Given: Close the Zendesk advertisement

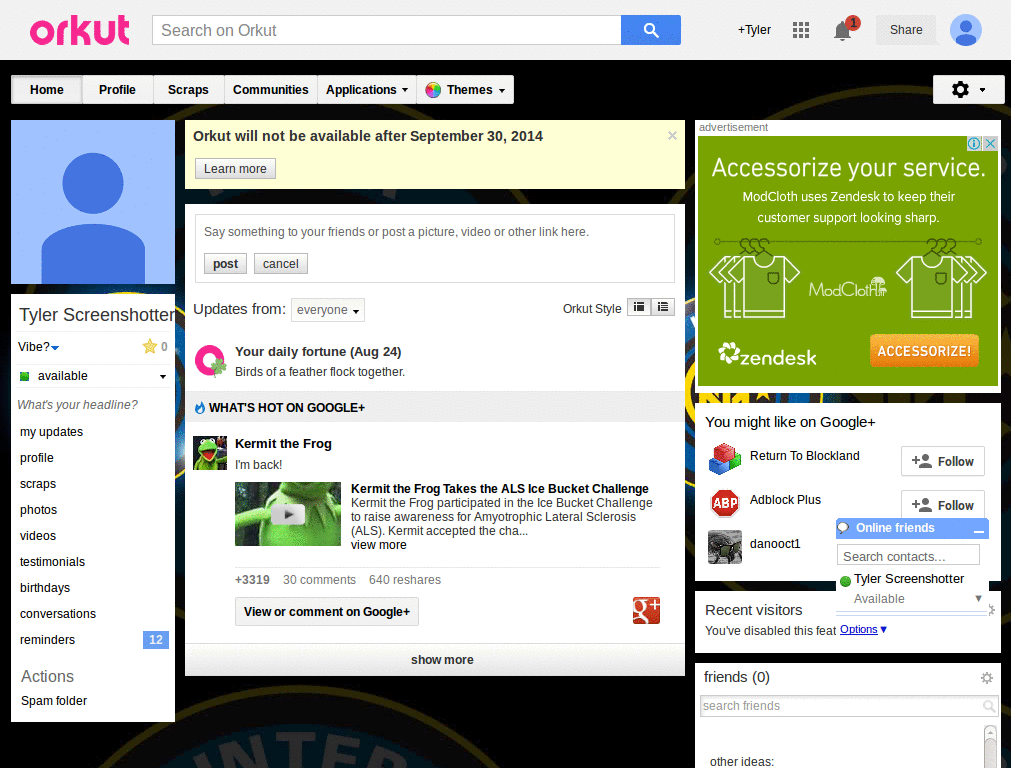Looking at the screenshot, I should pyautogui.click(x=990, y=144).
